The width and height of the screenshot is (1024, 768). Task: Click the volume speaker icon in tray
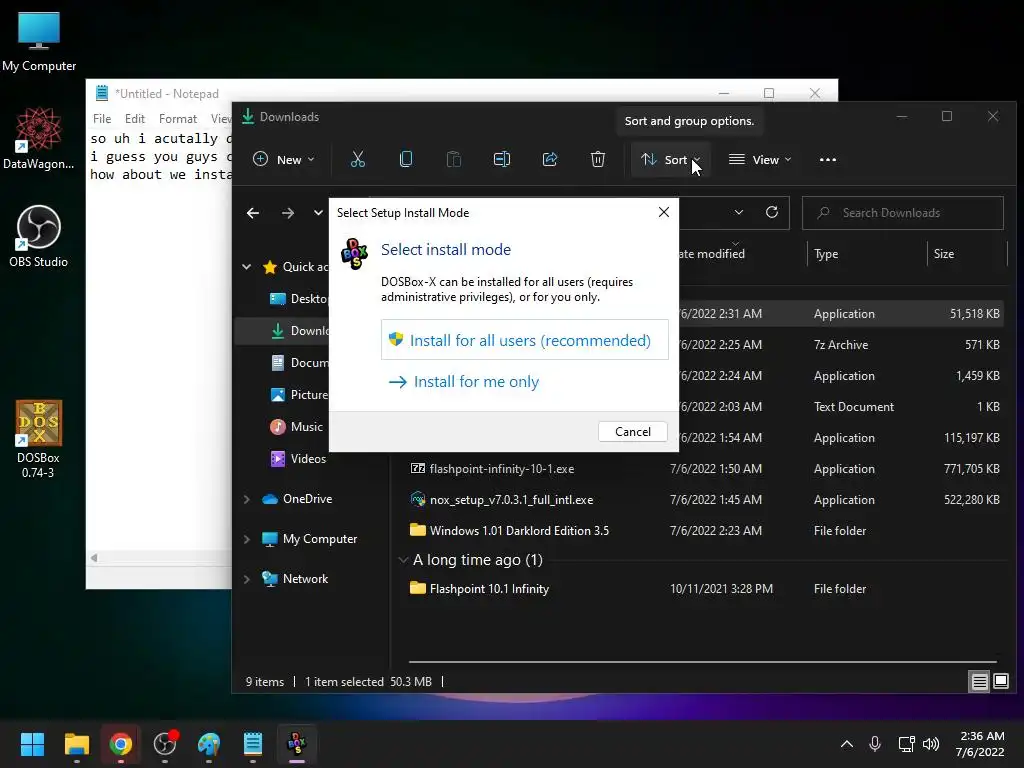click(x=931, y=744)
